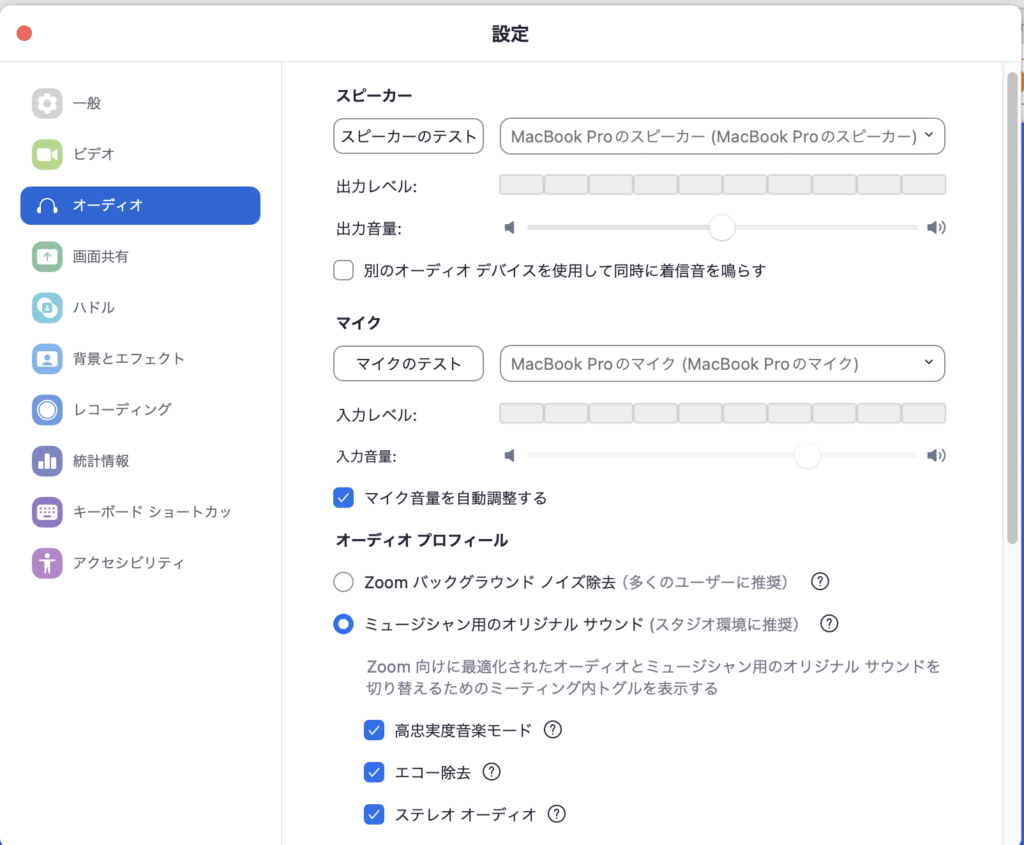Click the アクセシビリティ person icon

47,563
